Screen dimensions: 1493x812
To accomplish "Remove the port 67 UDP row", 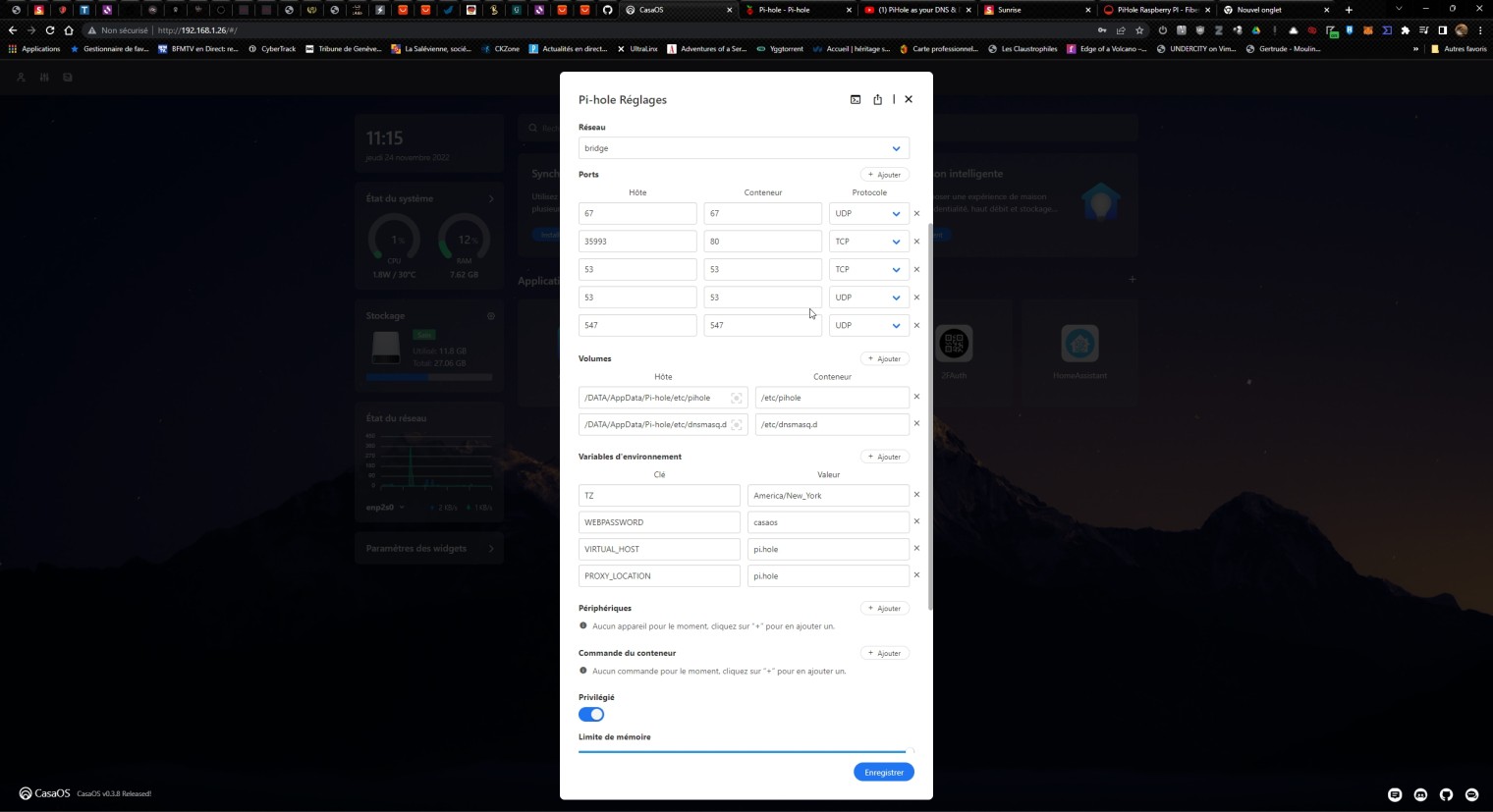I will pyautogui.click(x=916, y=213).
